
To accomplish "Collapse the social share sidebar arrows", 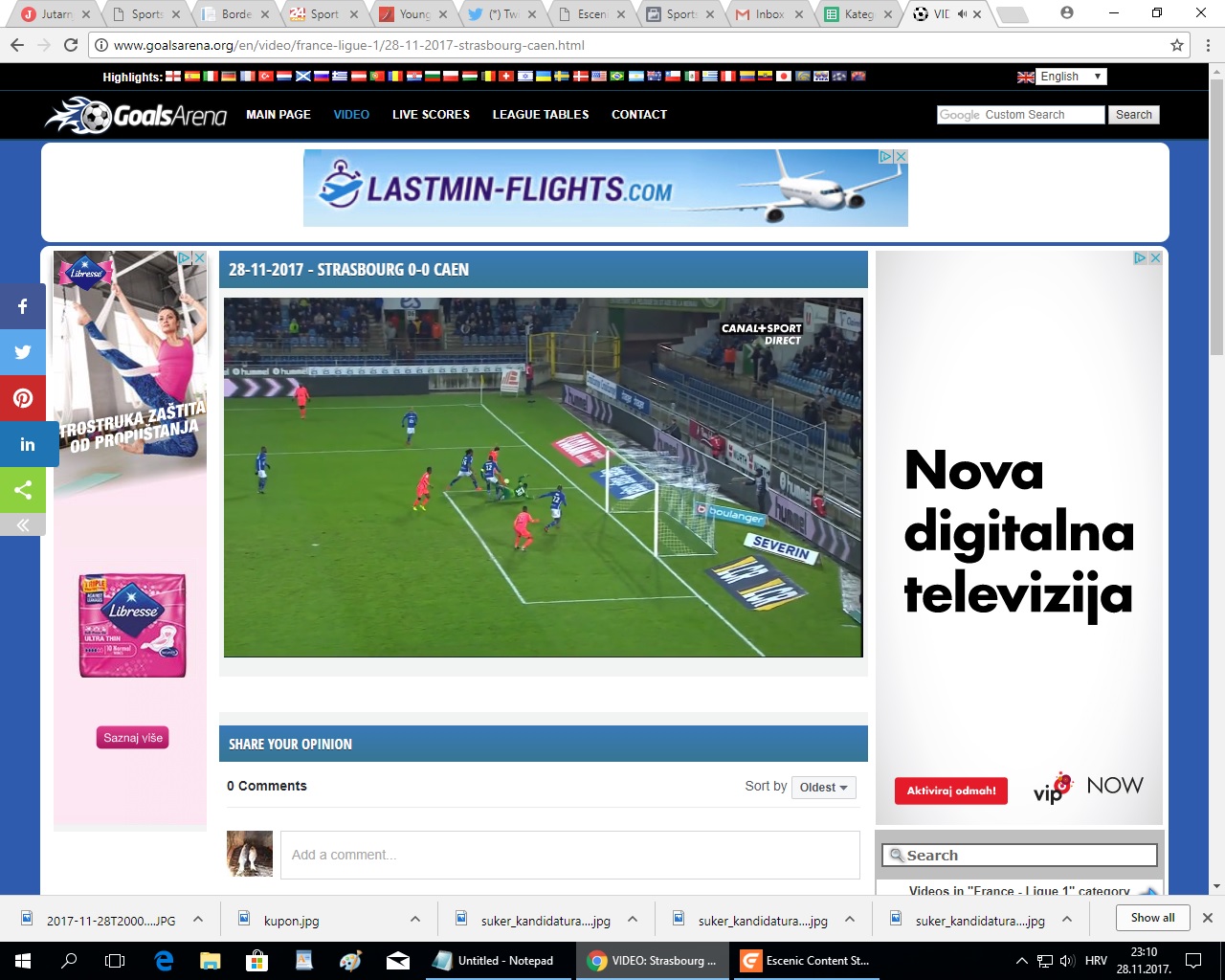I will pyautogui.click(x=23, y=524).
